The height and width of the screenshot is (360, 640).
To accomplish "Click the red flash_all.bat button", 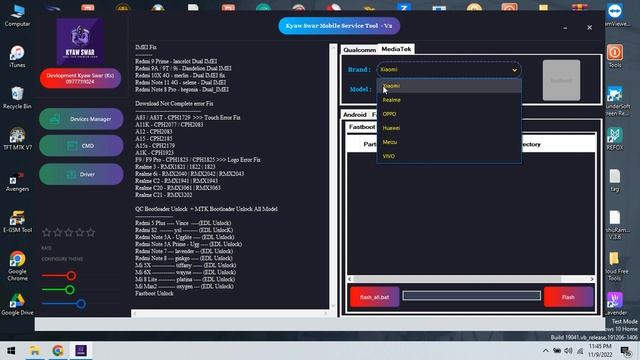I will [374, 297].
